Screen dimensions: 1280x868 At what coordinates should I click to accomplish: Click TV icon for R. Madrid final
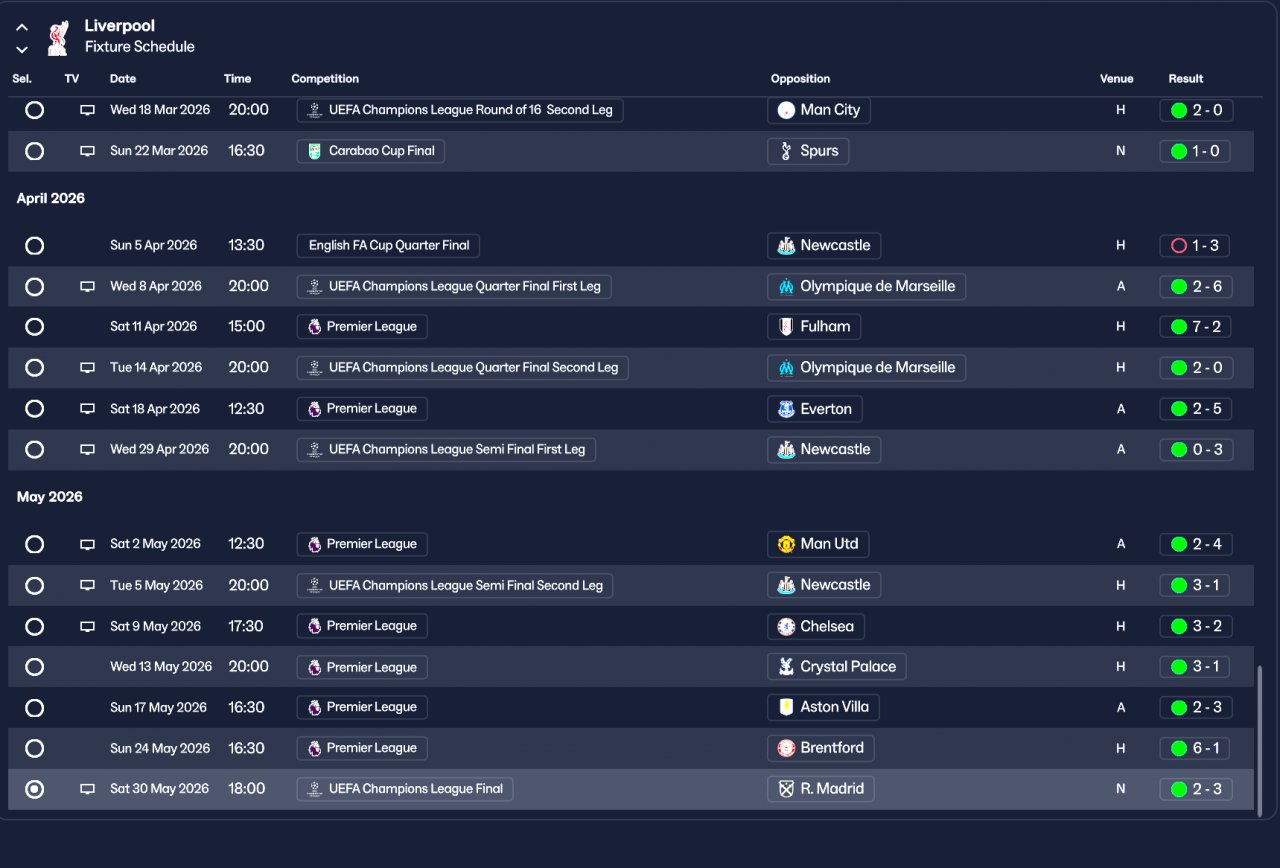[88, 789]
